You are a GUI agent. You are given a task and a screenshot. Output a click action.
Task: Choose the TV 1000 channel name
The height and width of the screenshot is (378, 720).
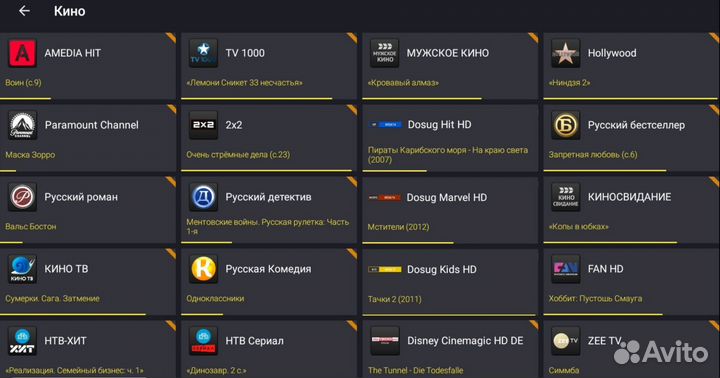pyautogui.click(x=245, y=53)
